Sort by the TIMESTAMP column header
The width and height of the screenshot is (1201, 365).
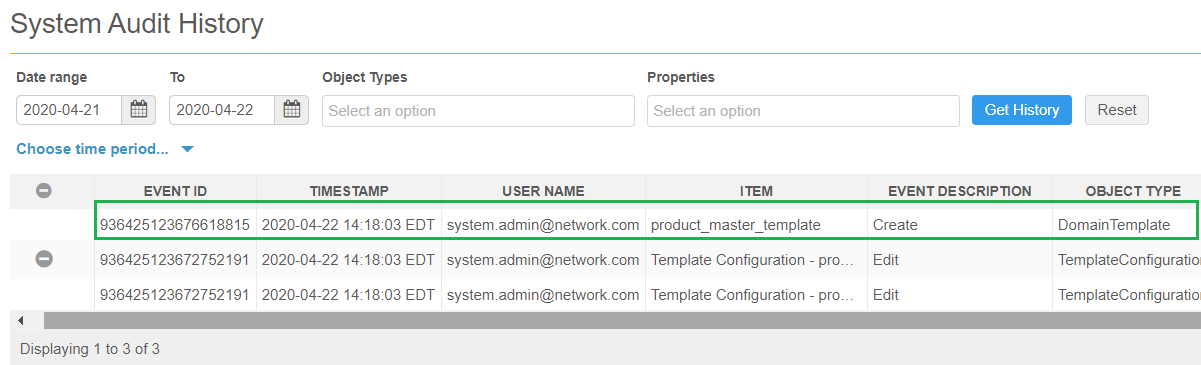tap(349, 190)
